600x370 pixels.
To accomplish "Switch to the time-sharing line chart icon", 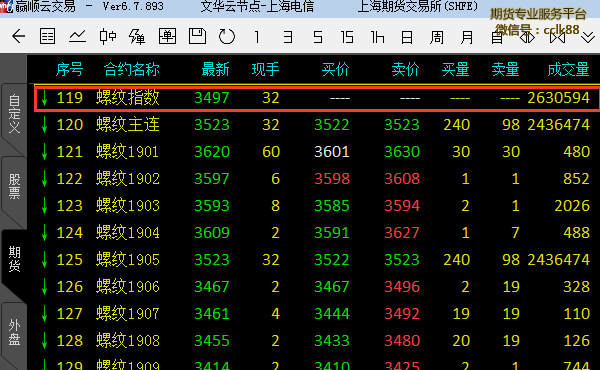I will pos(77,37).
